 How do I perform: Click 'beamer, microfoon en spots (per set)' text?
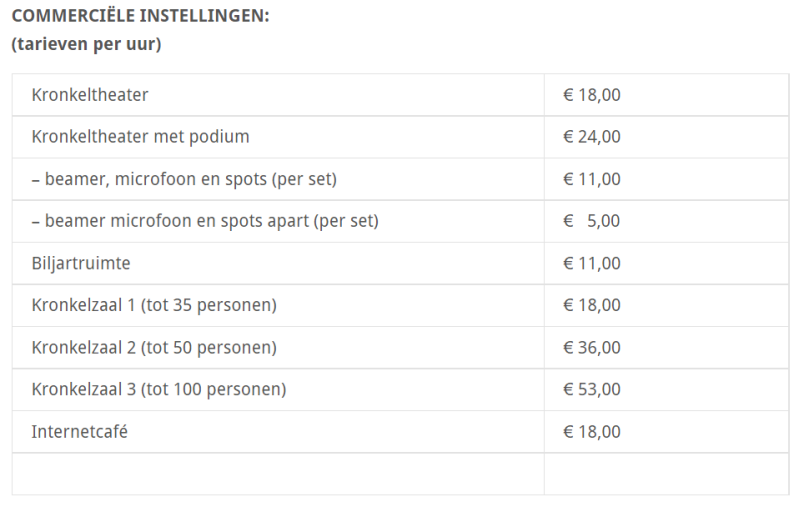coord(184,179)
